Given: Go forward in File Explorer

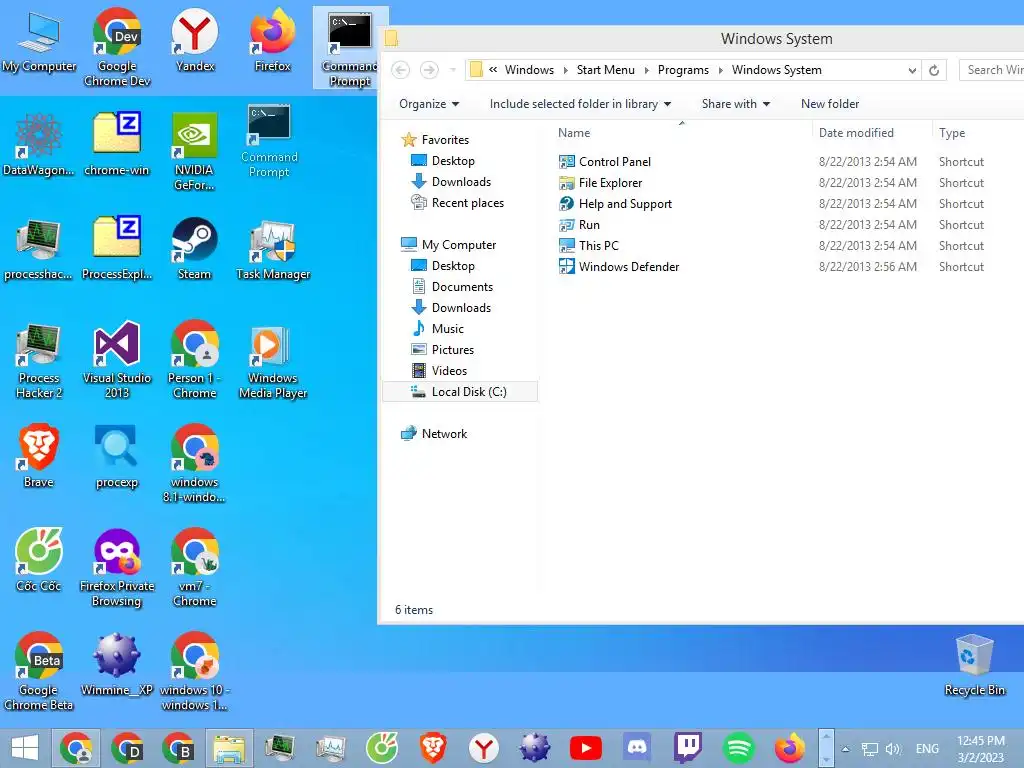Looking at the screenshot, I should pos(428,70).
